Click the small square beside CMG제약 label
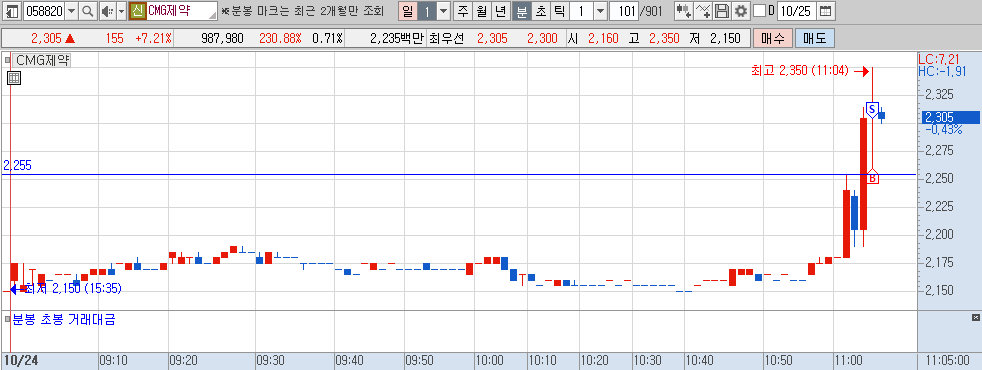 pos(8,61)
